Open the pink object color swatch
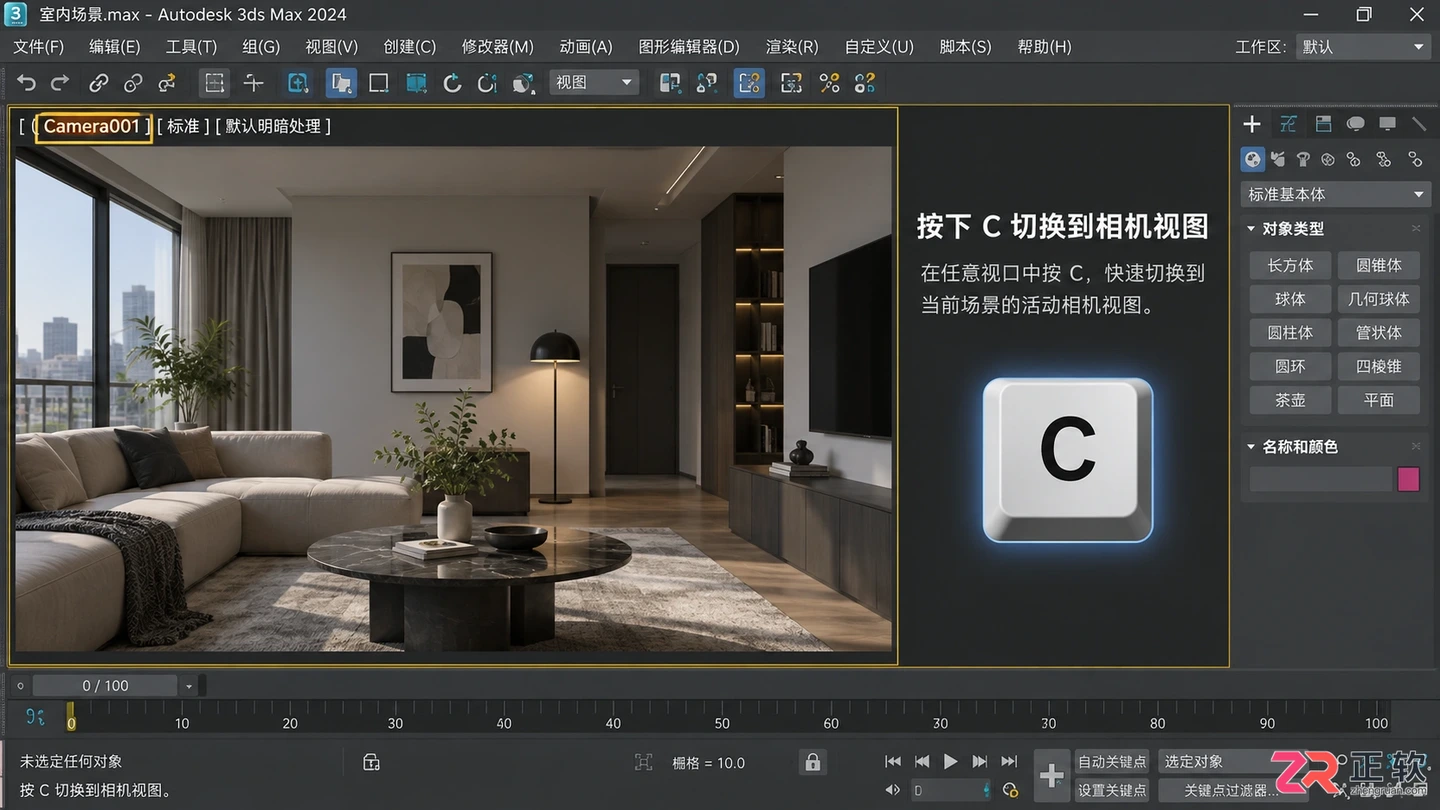Image resolution: width=1440 pixels, height=810 pixels. 1408,479
